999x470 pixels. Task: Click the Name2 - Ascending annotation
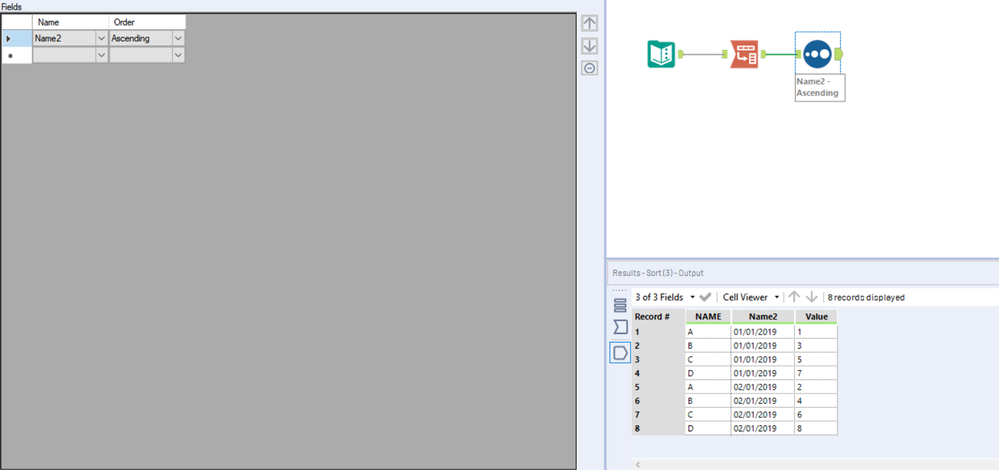821,87
